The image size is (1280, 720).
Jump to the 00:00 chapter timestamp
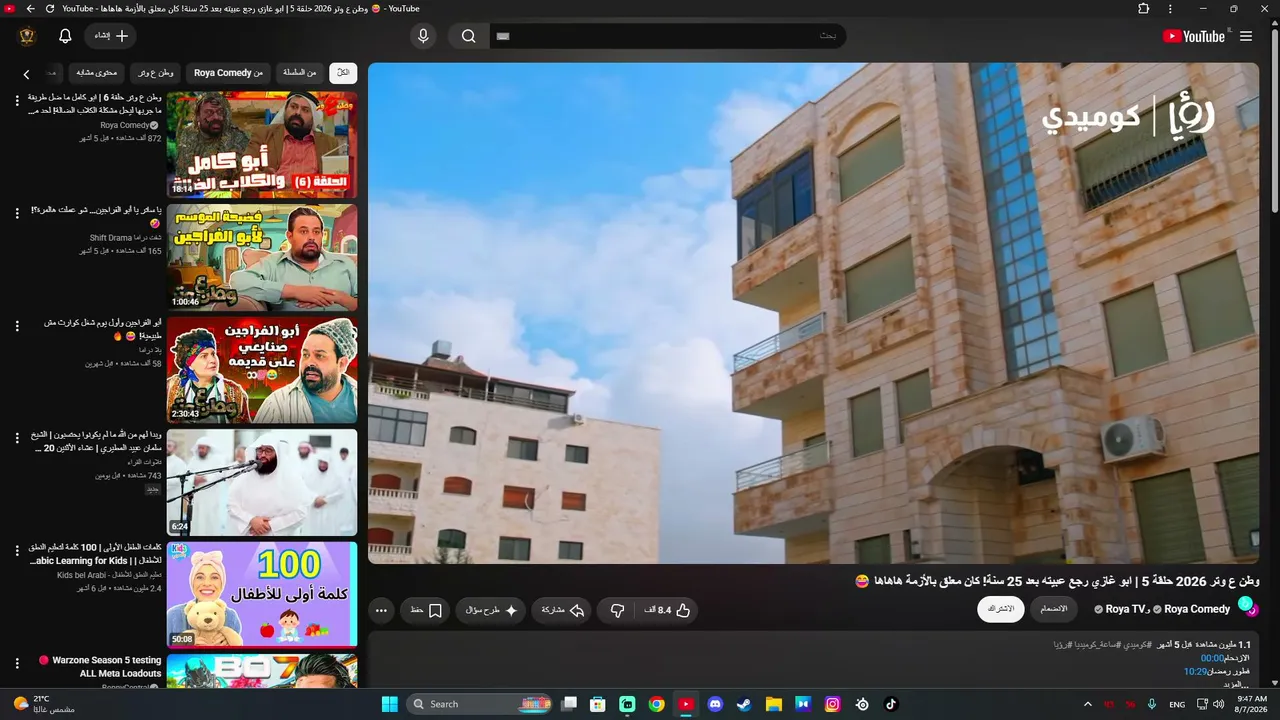point(1212,658)
